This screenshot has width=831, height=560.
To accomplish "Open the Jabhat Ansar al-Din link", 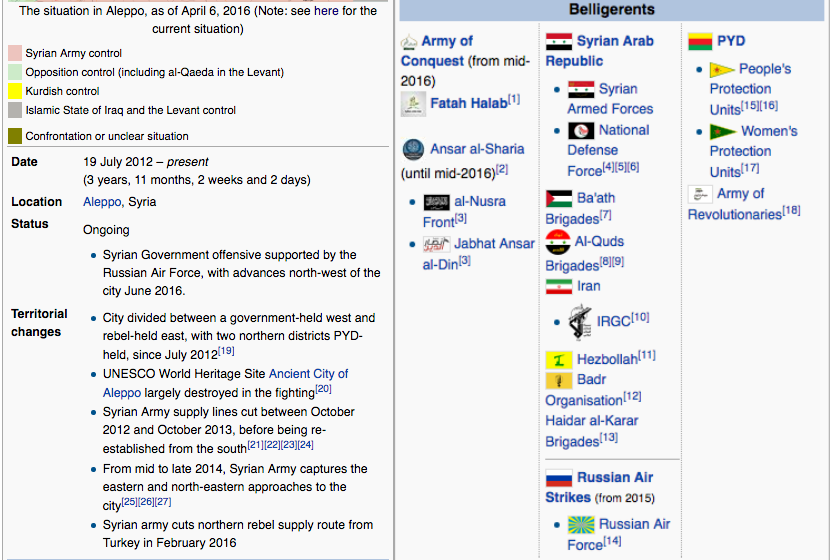I will point(479,254).
